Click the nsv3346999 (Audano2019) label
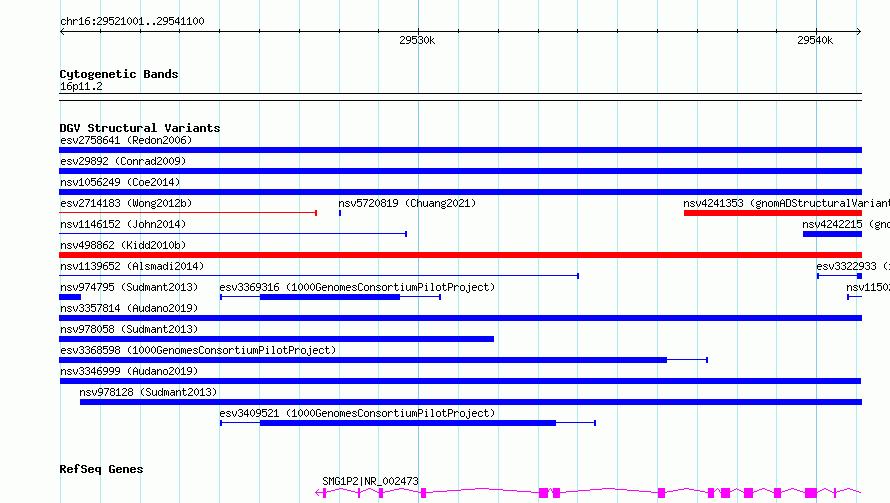 point(129,371)
